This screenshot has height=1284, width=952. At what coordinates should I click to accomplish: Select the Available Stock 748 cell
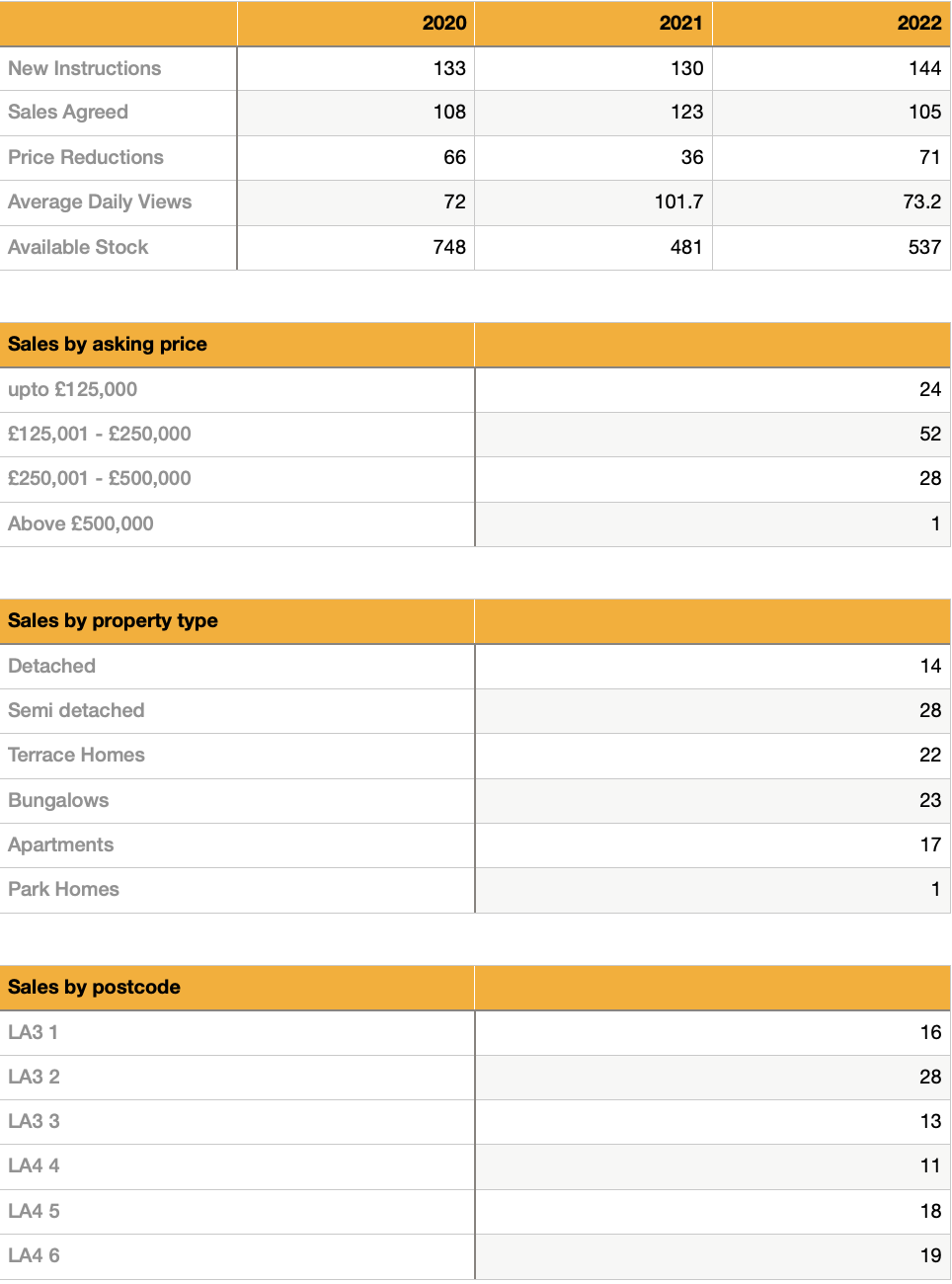point(449,247)
